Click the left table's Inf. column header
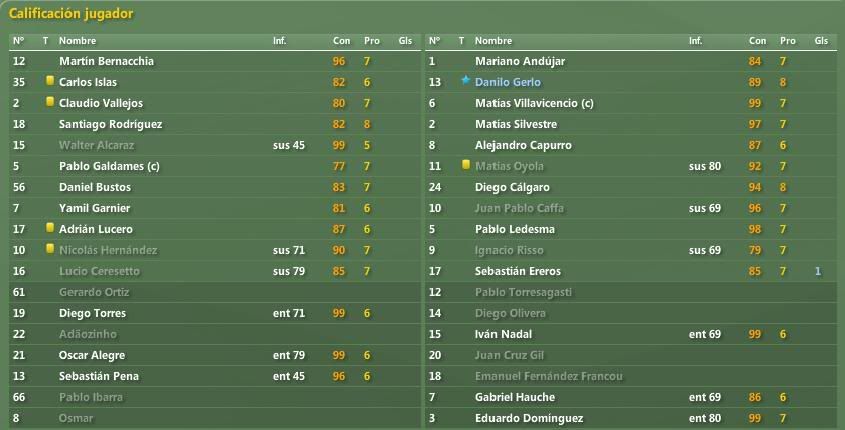 tap(280, 40)
